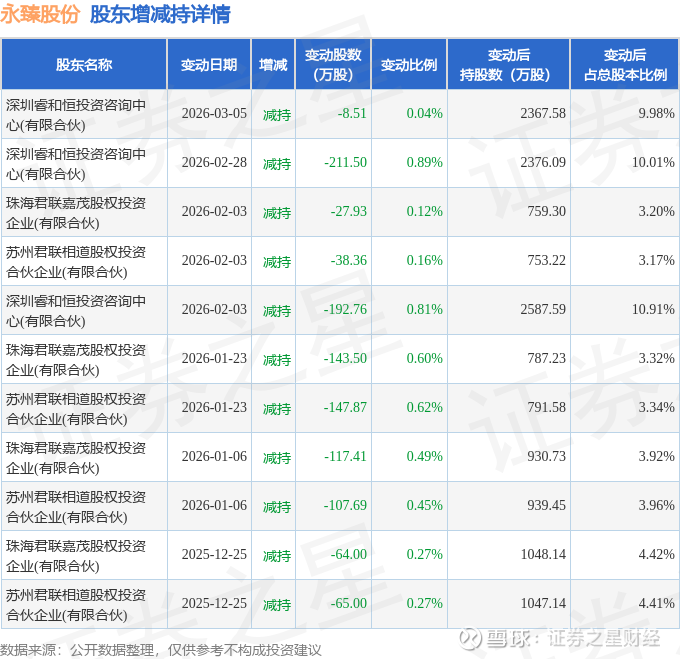Select the 2026-03-05 date cell
Viewport: 680px width, 659px height.
tap(214, 113)
